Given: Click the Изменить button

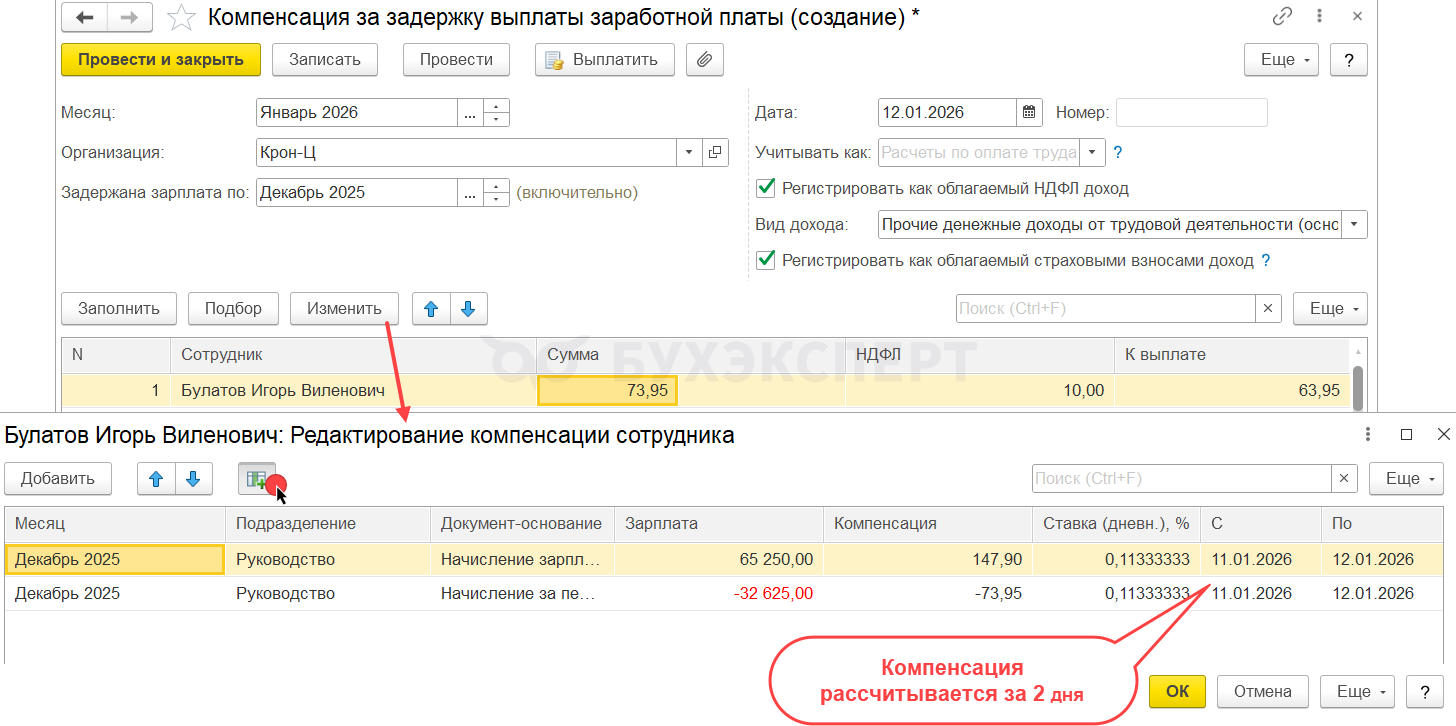Looking at the screenshot, I should [344, 309].
